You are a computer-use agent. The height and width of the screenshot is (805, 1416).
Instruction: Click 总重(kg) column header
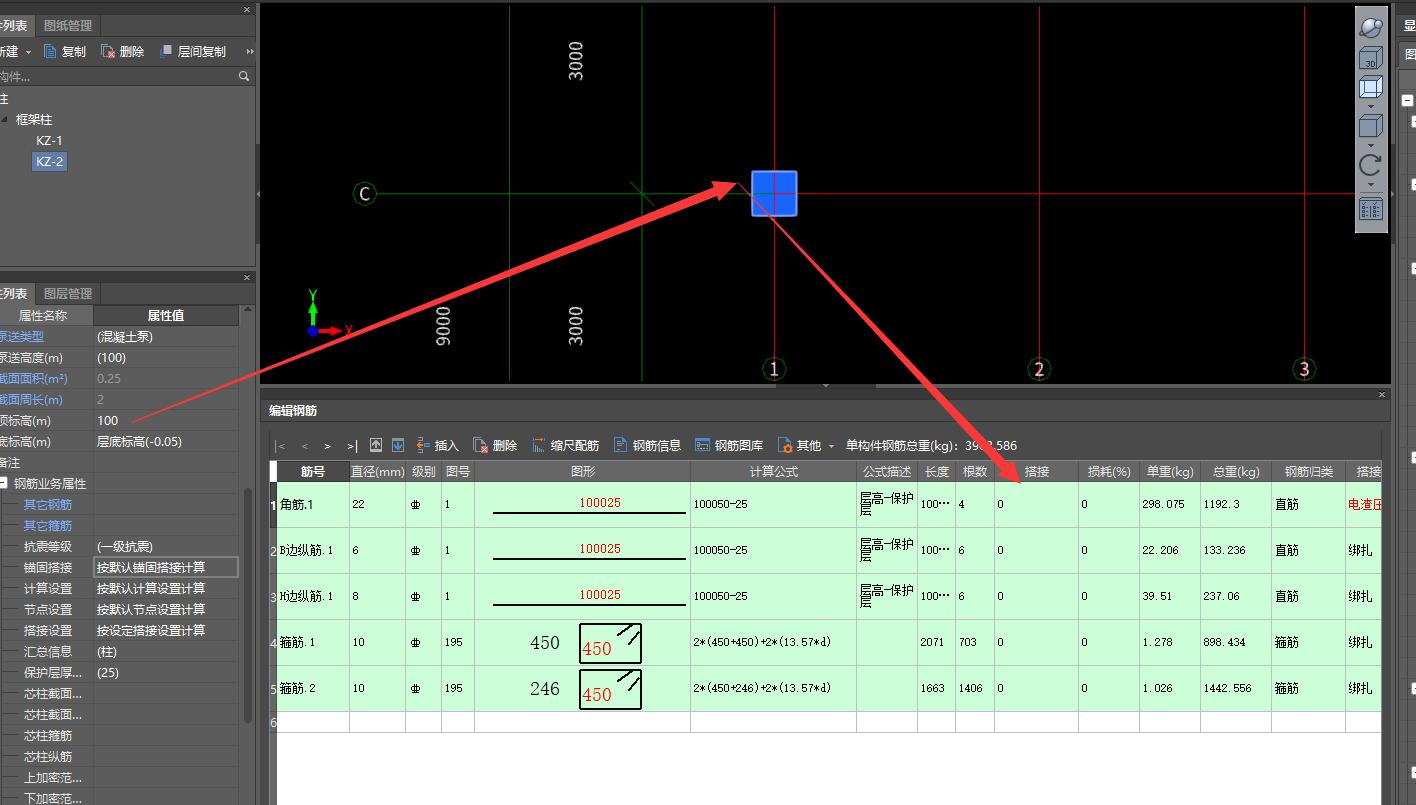1235,471
